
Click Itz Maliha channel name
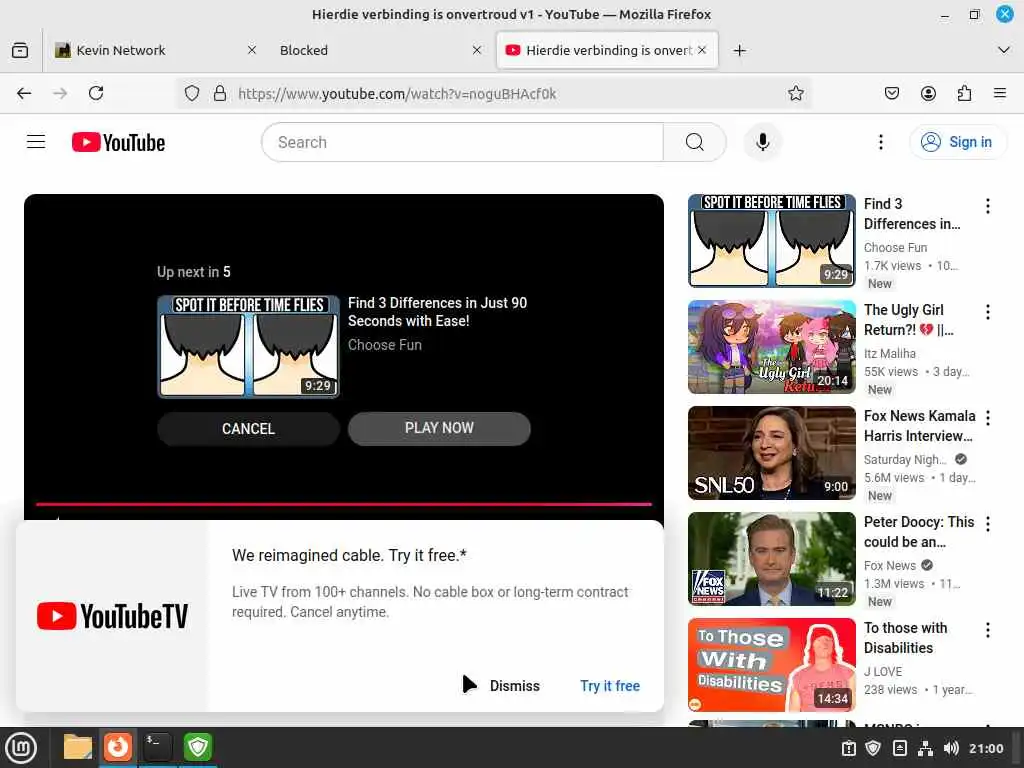tap(889, 353)
